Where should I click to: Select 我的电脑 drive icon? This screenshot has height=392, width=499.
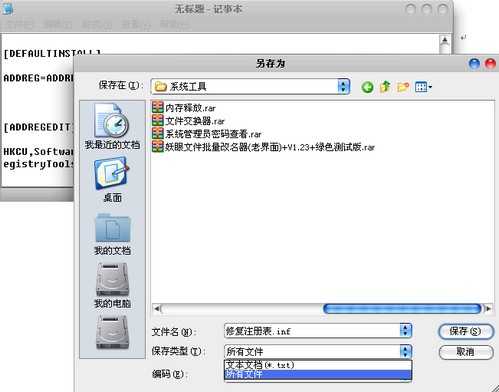(112, 286)
